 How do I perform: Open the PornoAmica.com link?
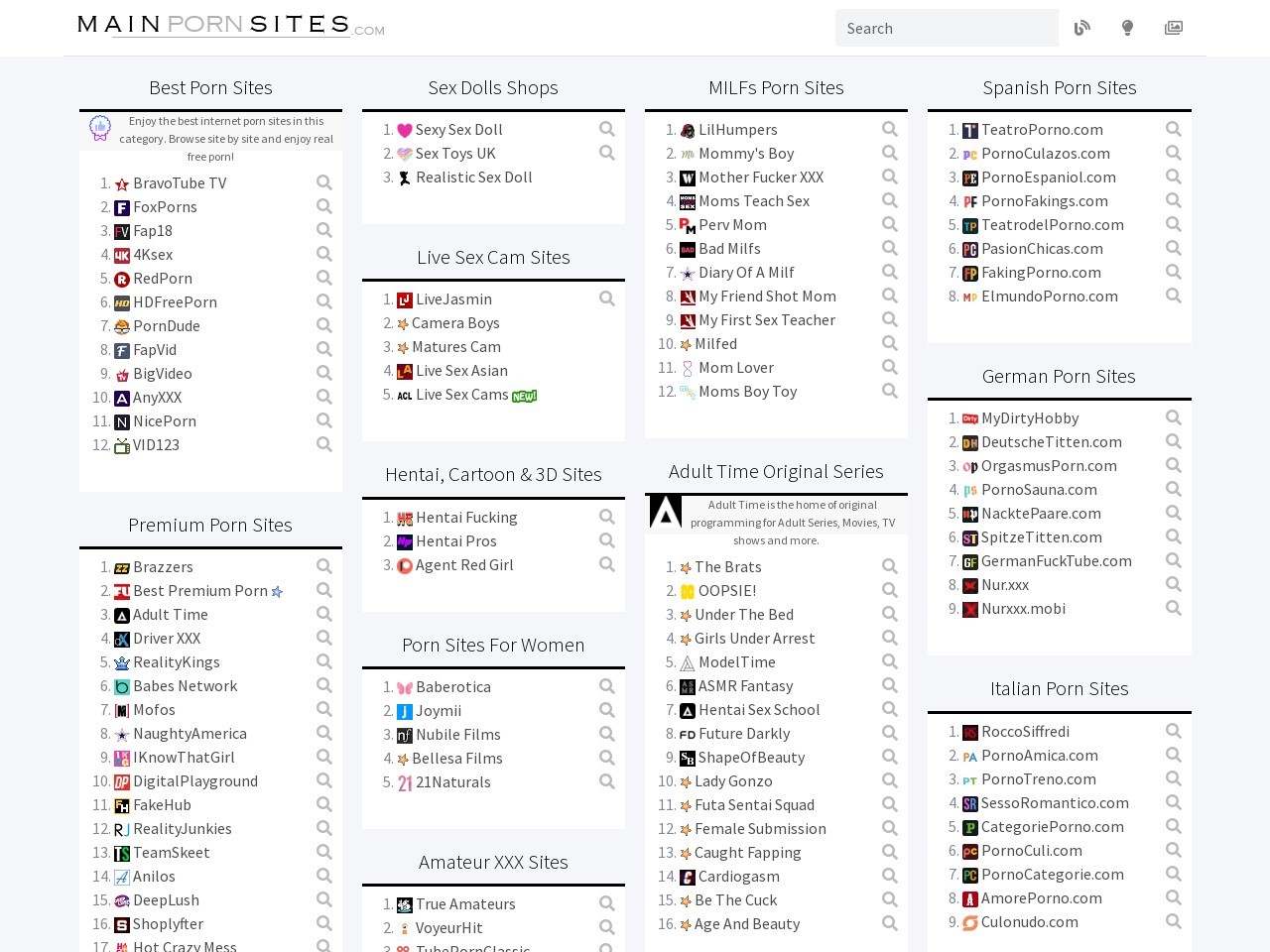(x=1040, y=755)
